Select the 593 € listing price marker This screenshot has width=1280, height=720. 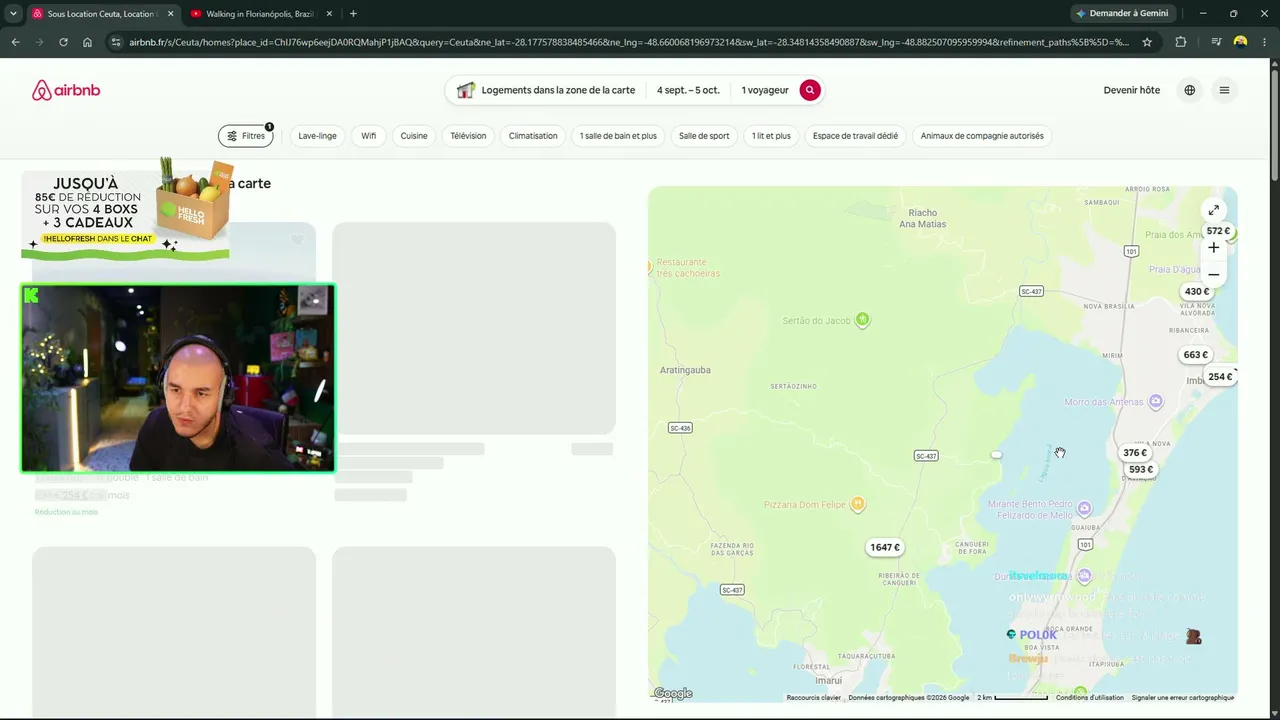pyautogui.click(x=1141, y=470)
